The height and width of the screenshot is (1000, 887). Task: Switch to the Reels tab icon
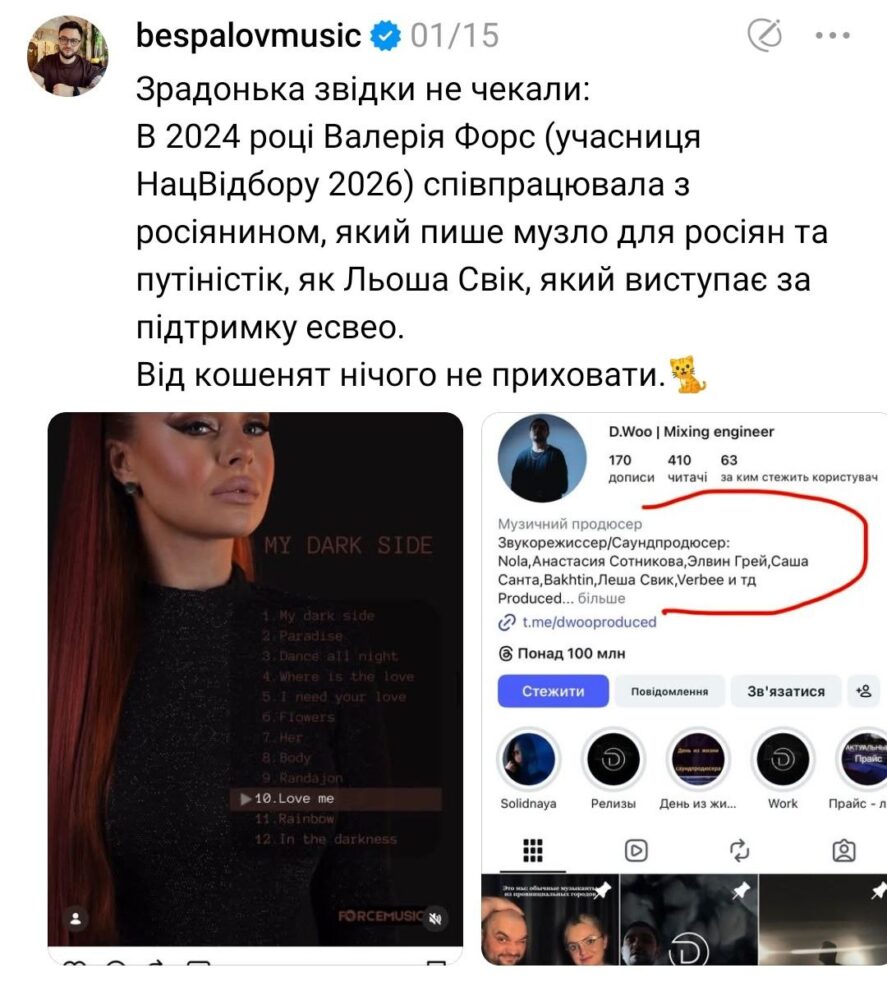[636, 850]
